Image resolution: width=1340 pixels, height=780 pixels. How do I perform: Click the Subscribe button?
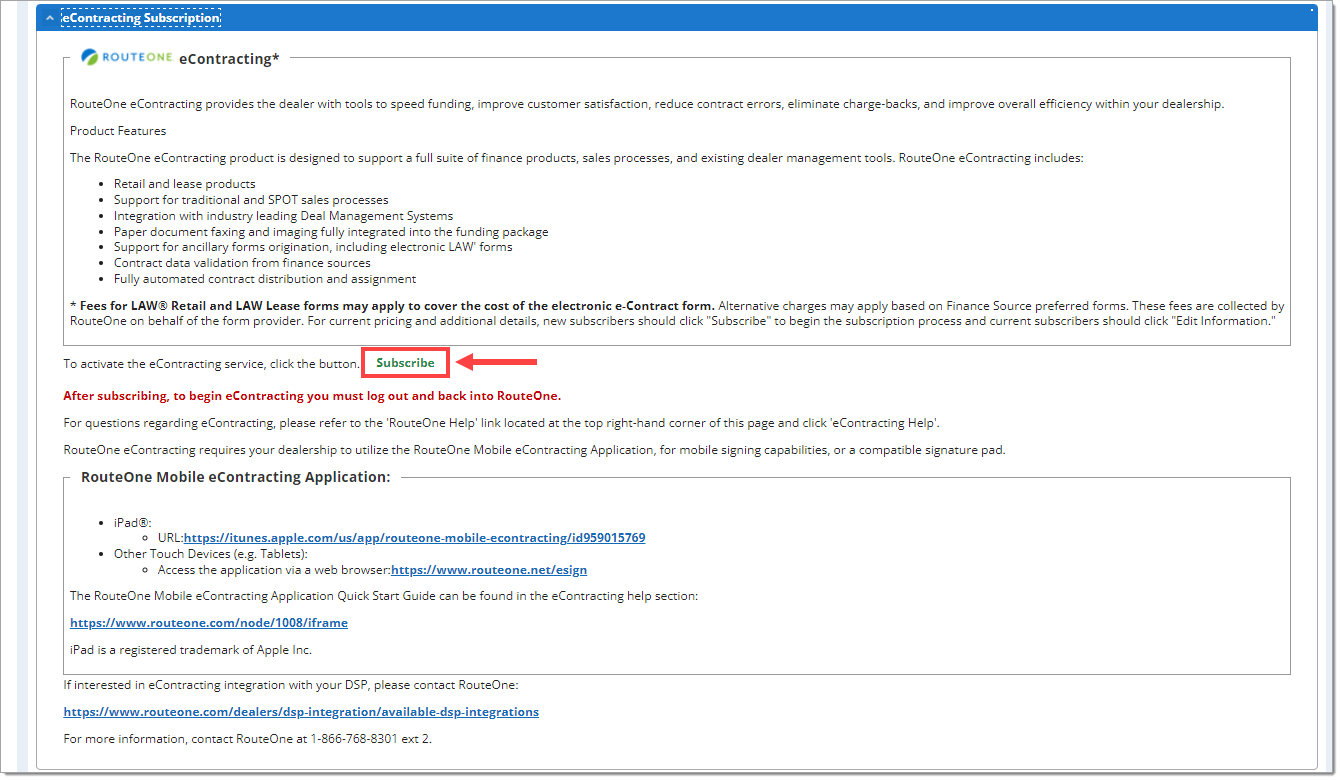click(x=405, y=363)
